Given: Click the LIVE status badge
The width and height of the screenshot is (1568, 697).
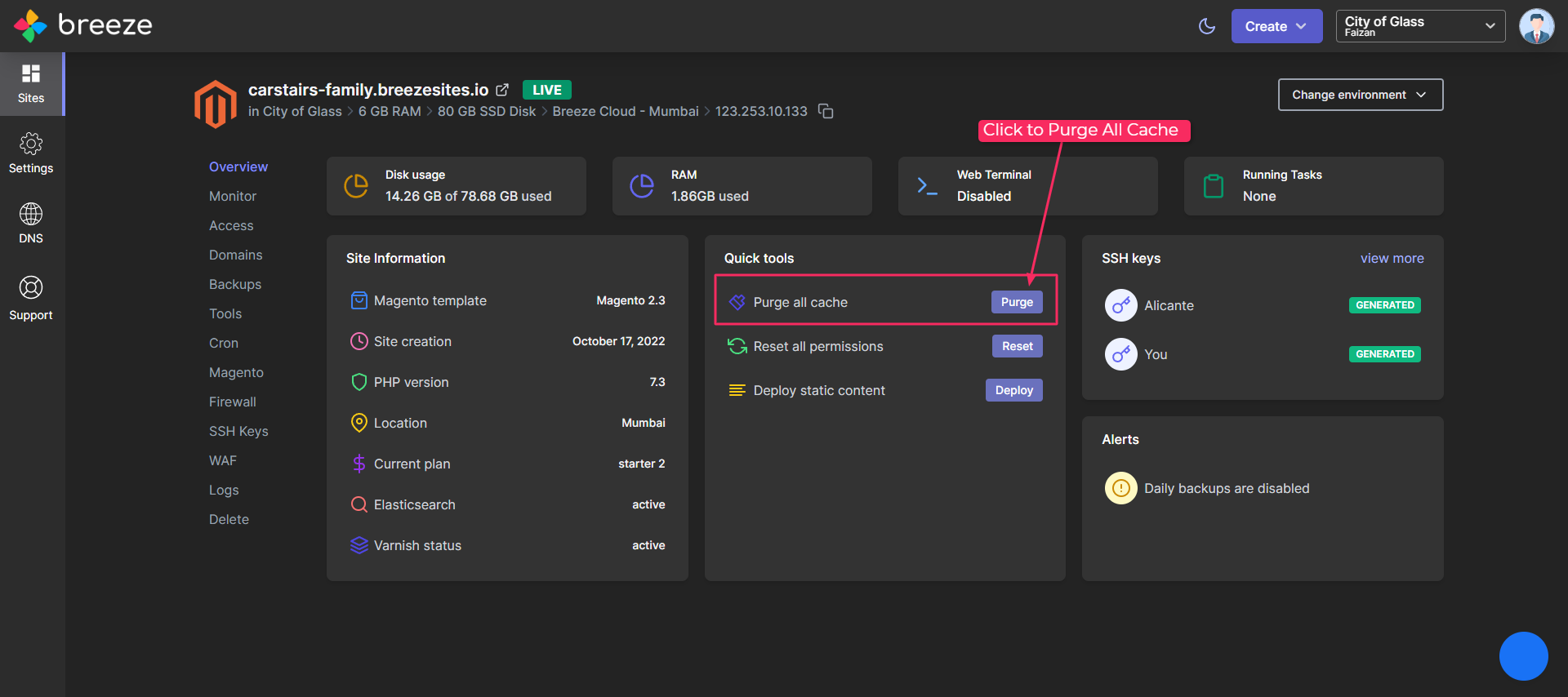Looking at the screenshot, I should (547, 90).
